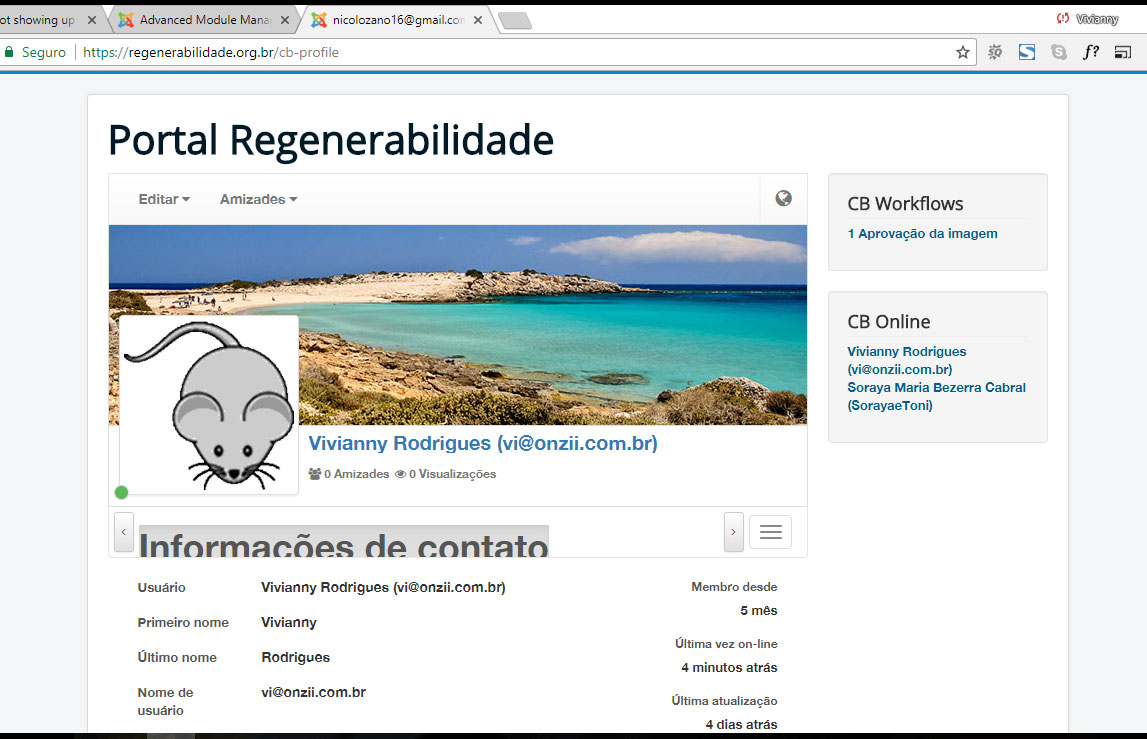Open the blue S extension icon
The width and height of the screenshot is (1147, 739).
(1027, 52)
